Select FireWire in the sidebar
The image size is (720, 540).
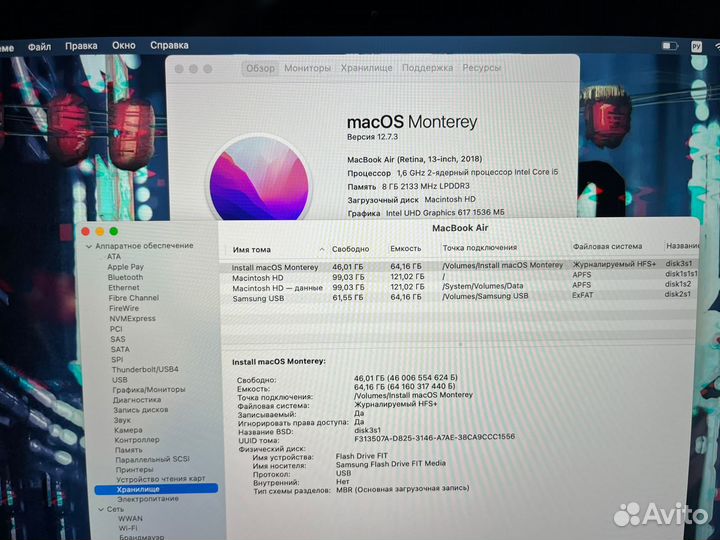124,308
